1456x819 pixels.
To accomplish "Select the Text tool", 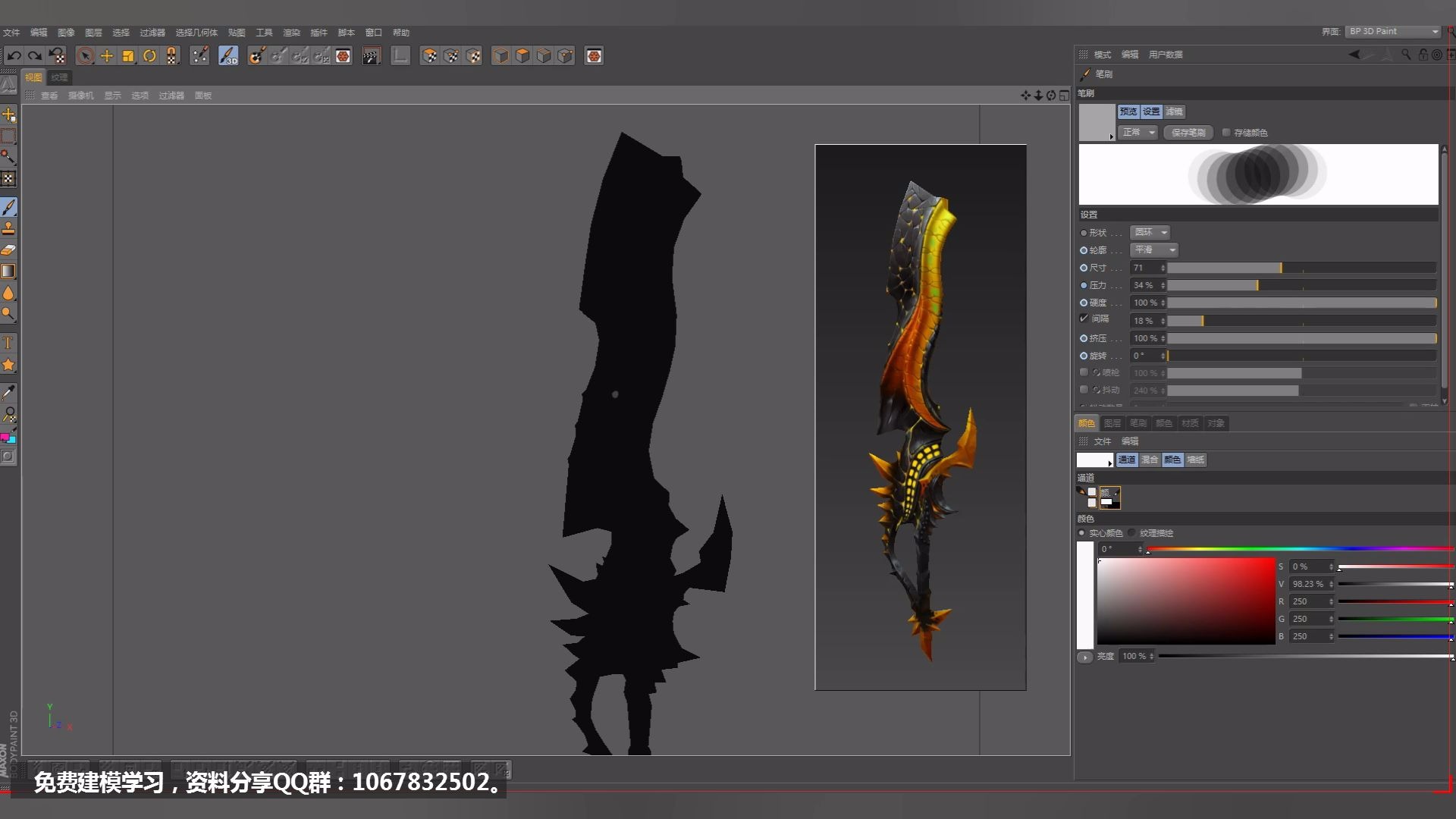I will tap(8, 343).
